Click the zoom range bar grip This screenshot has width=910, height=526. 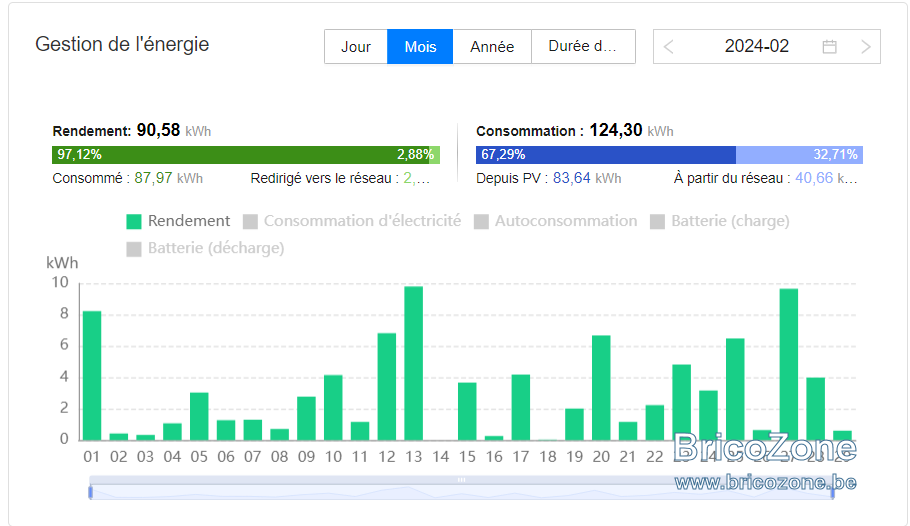(461, 480)
